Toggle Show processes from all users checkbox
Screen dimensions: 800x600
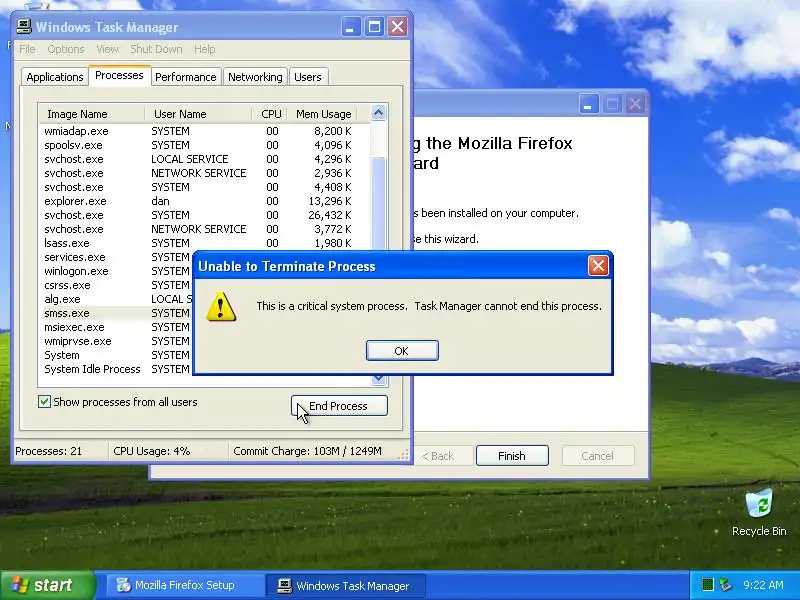[x=44, y=402]
